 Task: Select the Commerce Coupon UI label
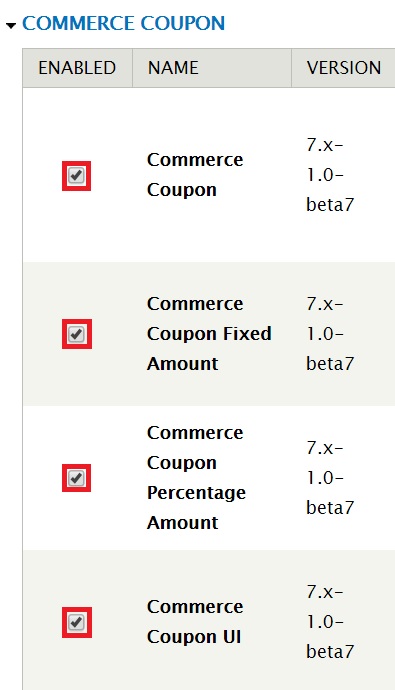tap(195, 622)
